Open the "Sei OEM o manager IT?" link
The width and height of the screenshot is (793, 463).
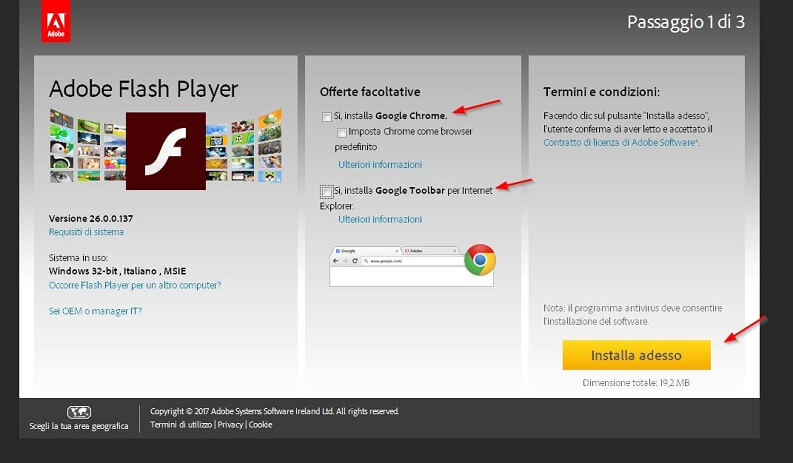95,311
